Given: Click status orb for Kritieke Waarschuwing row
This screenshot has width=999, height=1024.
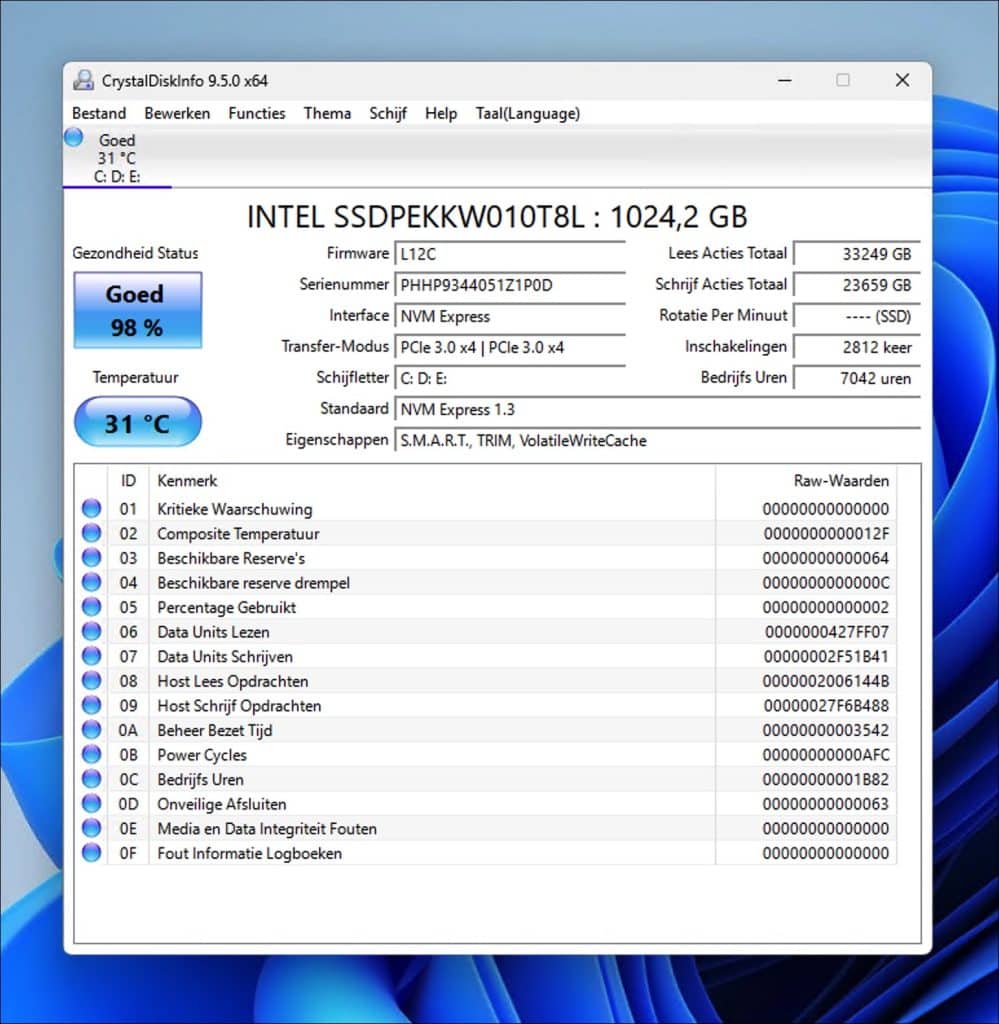Looking at the screenshot, I should (x=91, y=508).
